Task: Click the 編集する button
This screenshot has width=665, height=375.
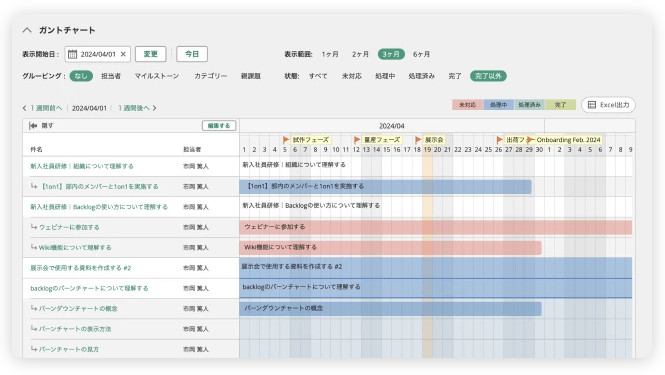Action: (x=219, y=126)
